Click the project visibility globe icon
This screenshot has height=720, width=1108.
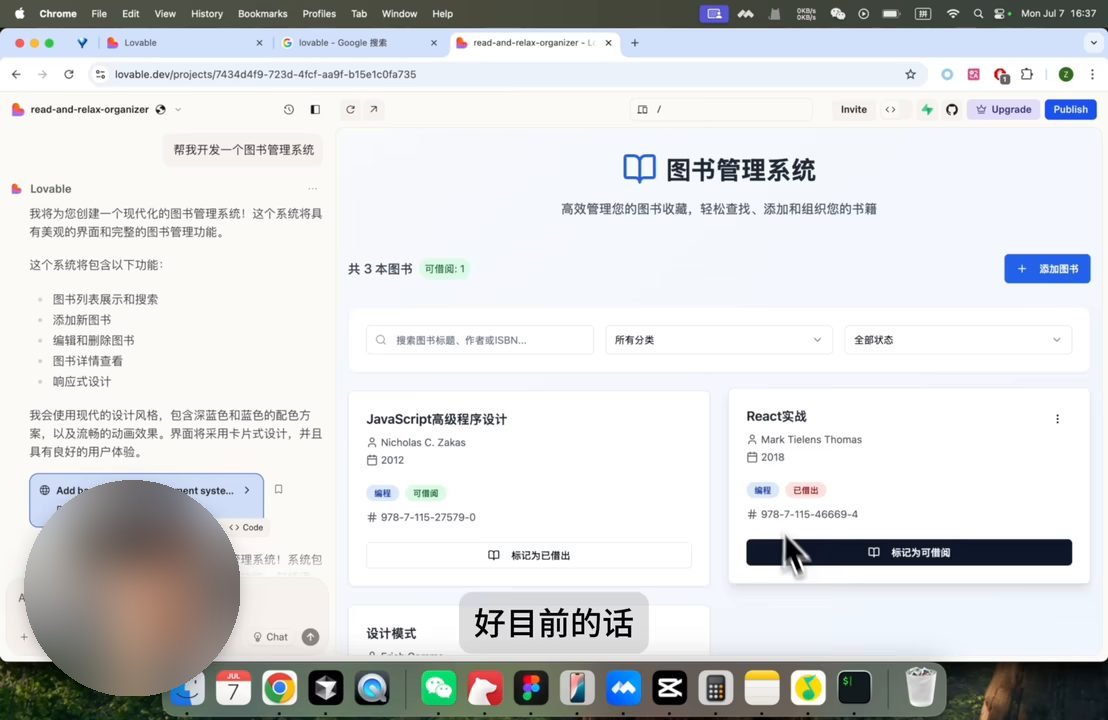pos(160,110)
